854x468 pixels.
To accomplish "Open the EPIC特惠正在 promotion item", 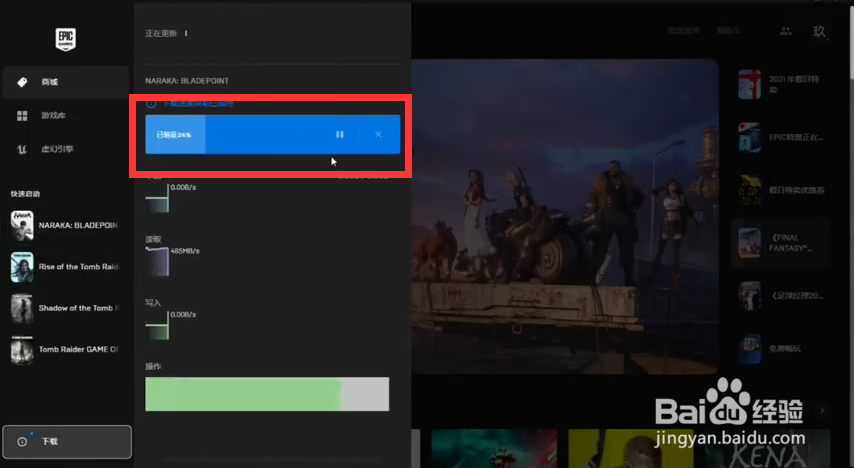I will 782,137.
